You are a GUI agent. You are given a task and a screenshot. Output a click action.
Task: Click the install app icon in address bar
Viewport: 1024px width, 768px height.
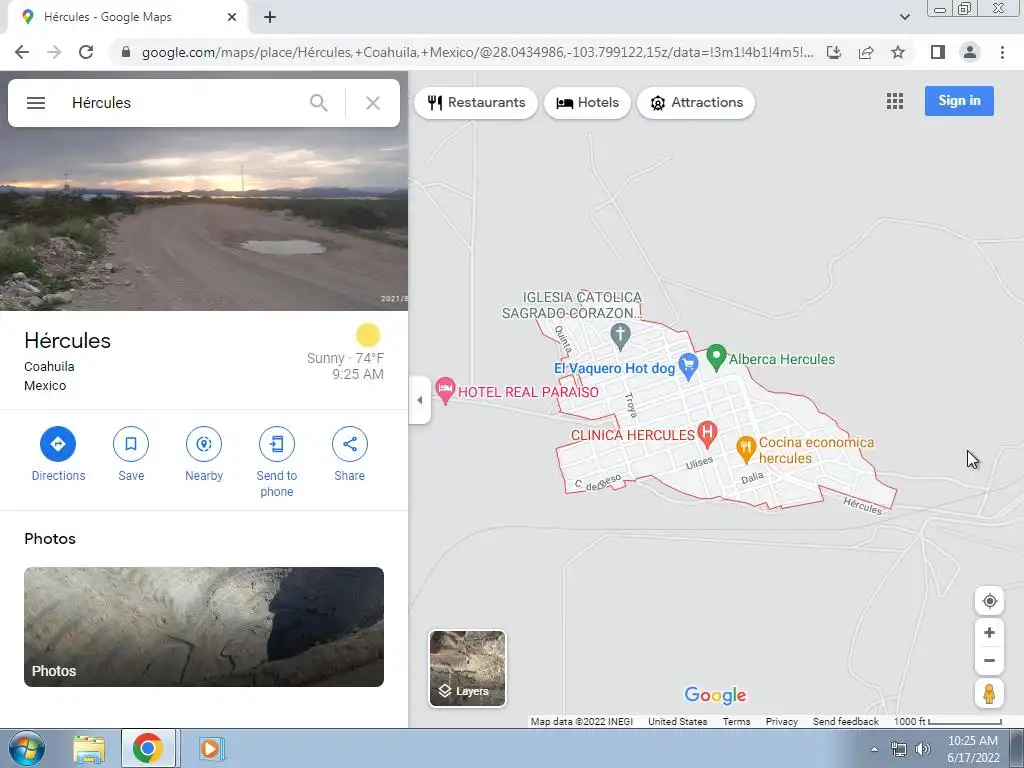click(834, 52)
